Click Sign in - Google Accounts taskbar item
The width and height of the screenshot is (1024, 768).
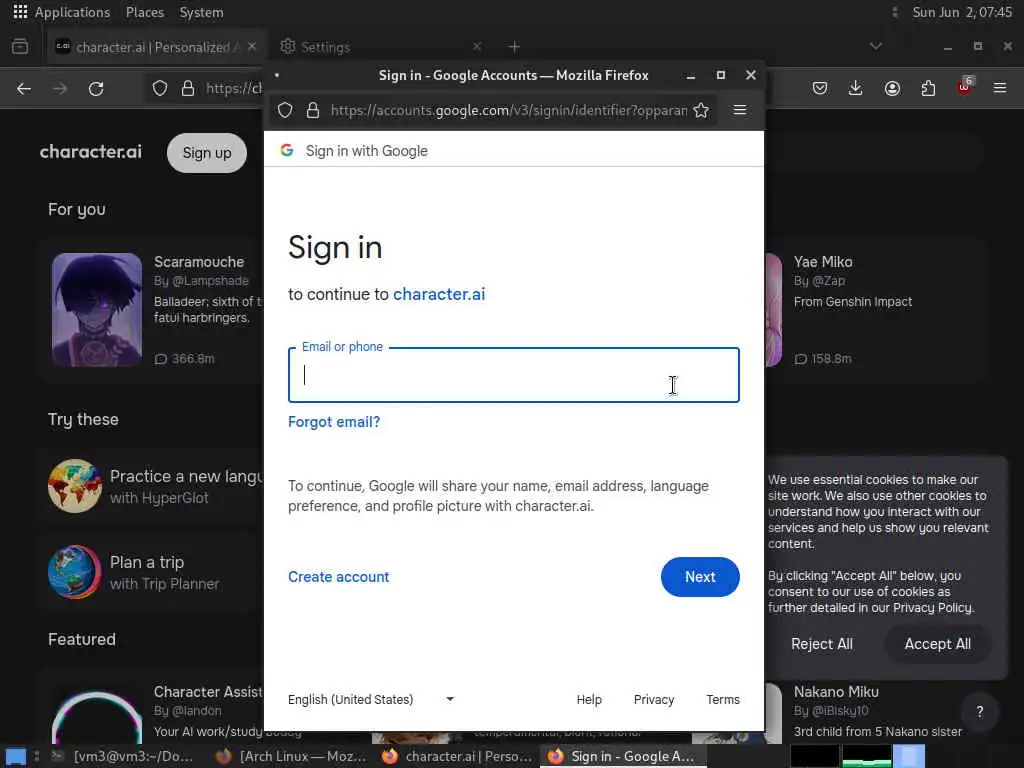point(622,756)
